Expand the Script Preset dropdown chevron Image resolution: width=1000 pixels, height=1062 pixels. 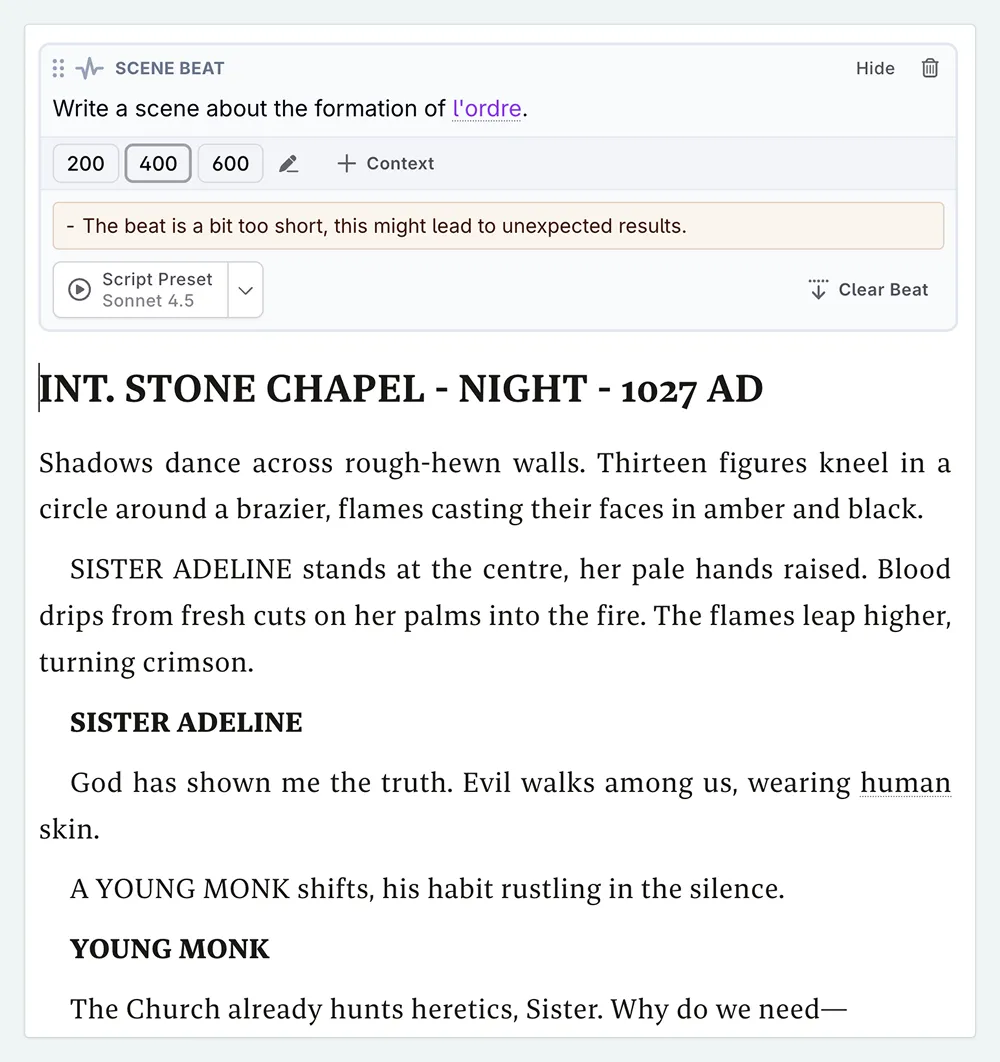point(246,290)
